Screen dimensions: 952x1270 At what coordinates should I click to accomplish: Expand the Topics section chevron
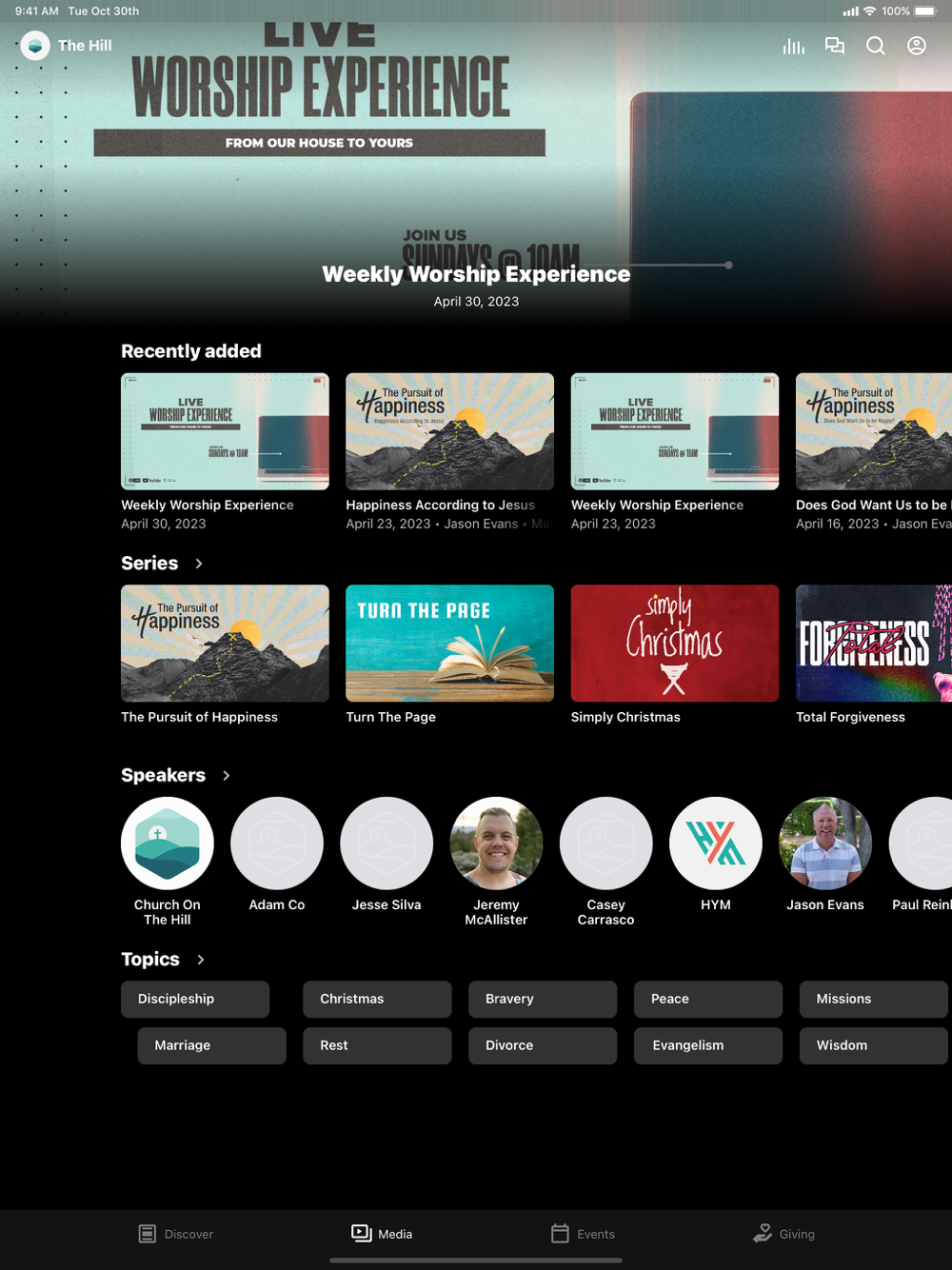[201, 960]
